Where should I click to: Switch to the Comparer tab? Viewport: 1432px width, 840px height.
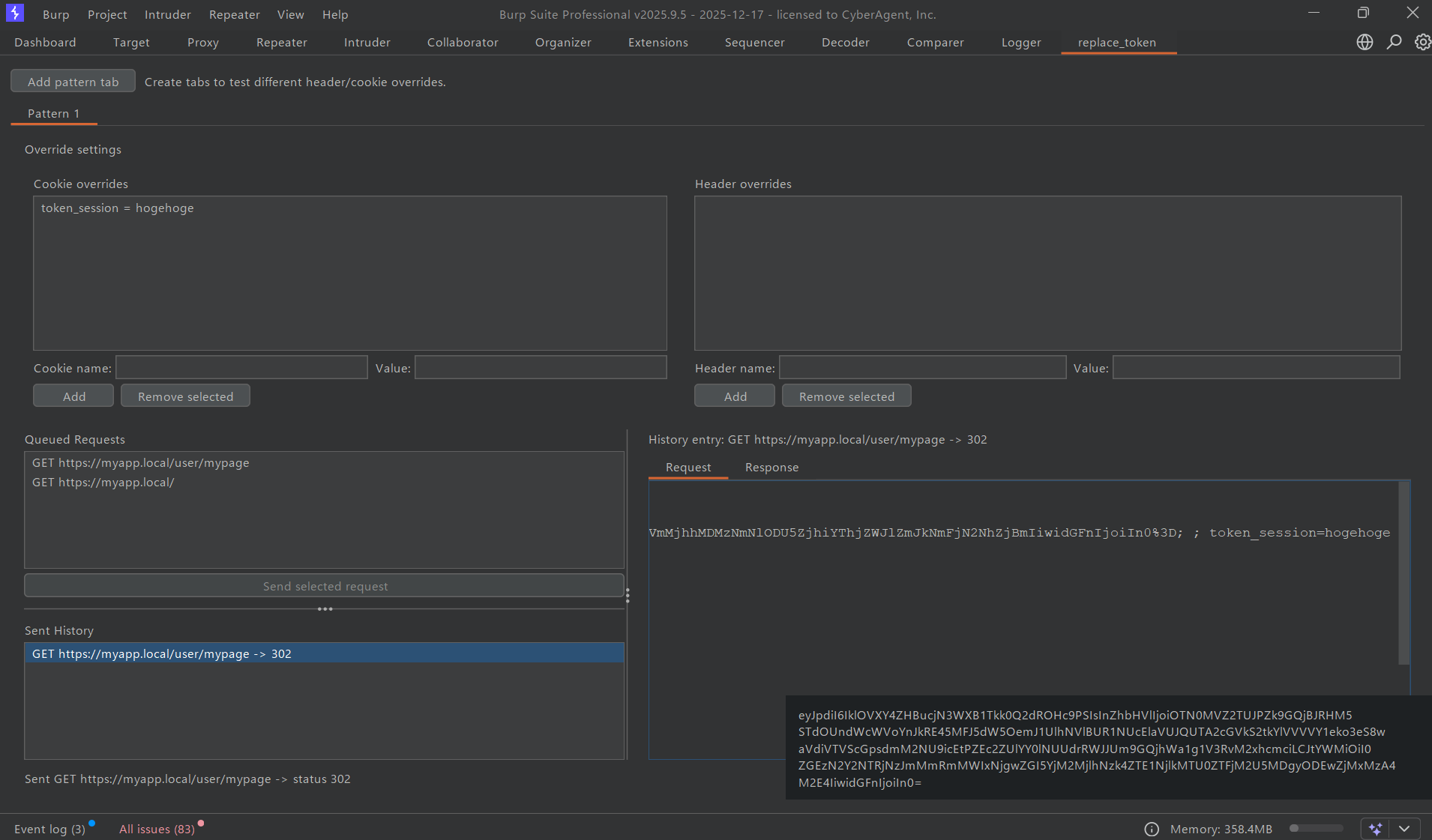936,42
